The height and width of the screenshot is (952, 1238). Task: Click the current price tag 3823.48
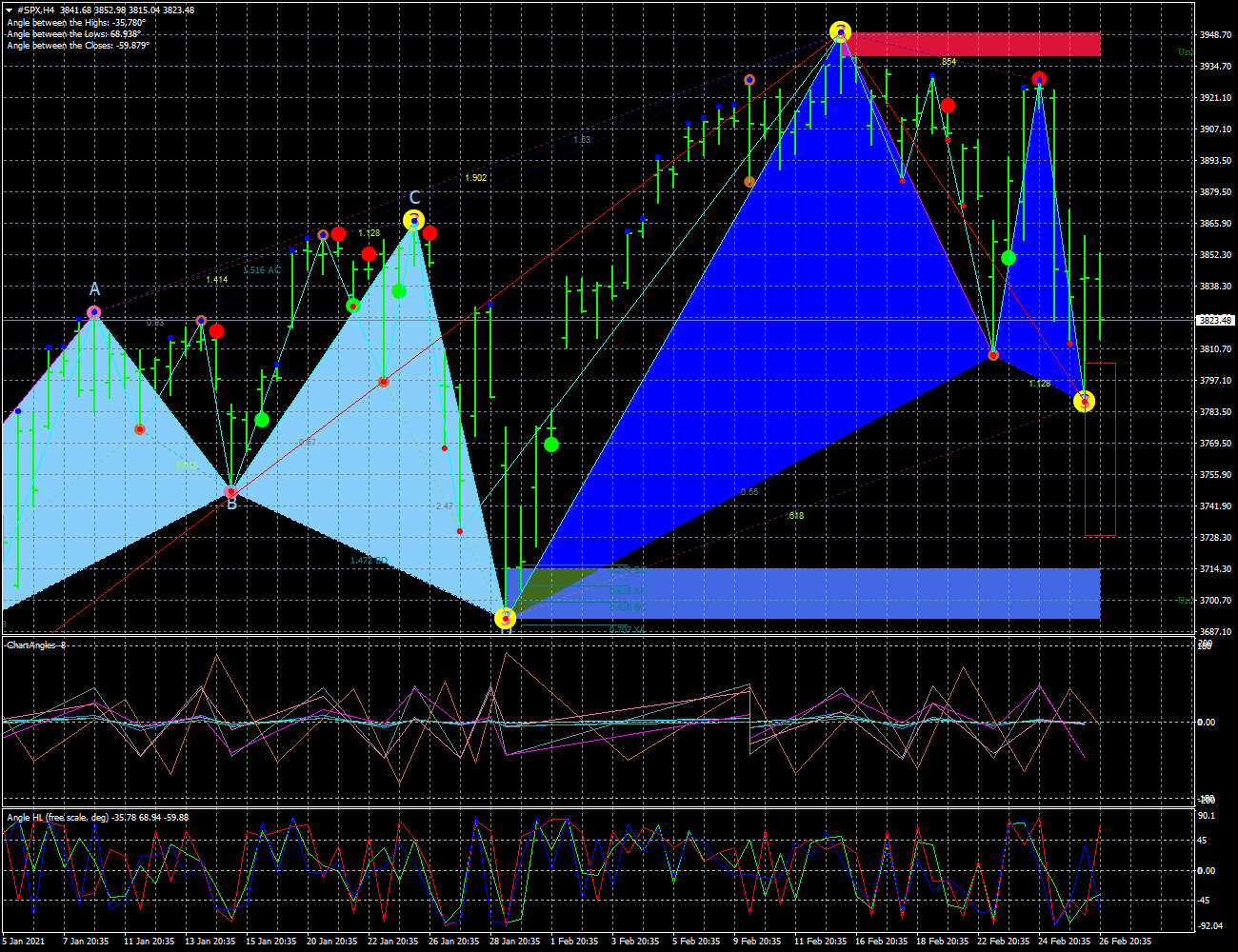[1215, 321]
